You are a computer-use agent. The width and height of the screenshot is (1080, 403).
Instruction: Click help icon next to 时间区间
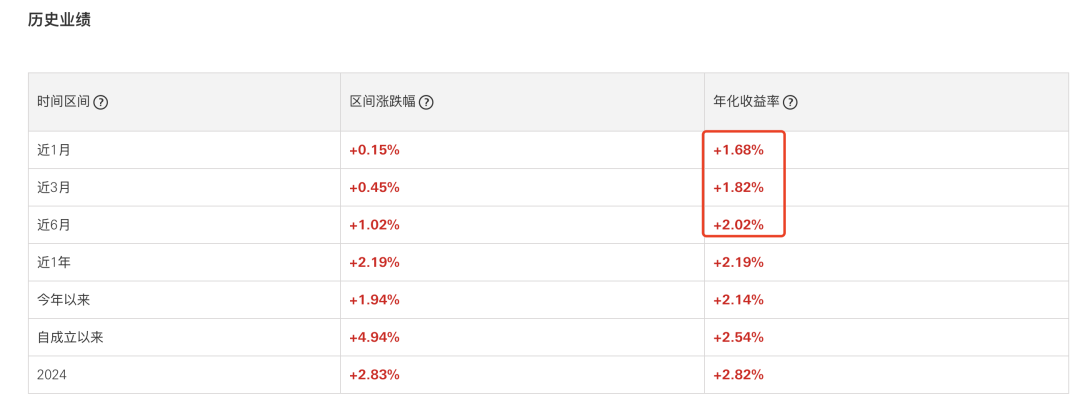click(x=100, y=102)
